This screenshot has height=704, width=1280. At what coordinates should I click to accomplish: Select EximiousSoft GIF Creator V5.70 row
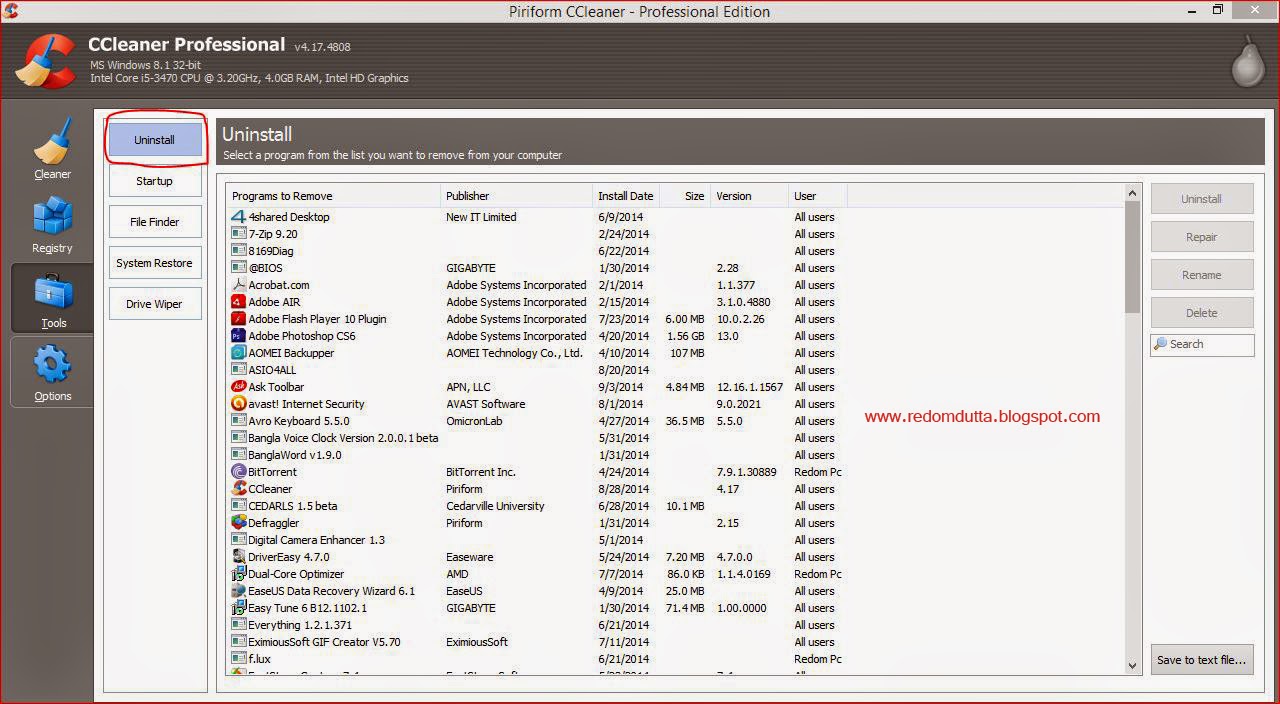coord(675,642)
